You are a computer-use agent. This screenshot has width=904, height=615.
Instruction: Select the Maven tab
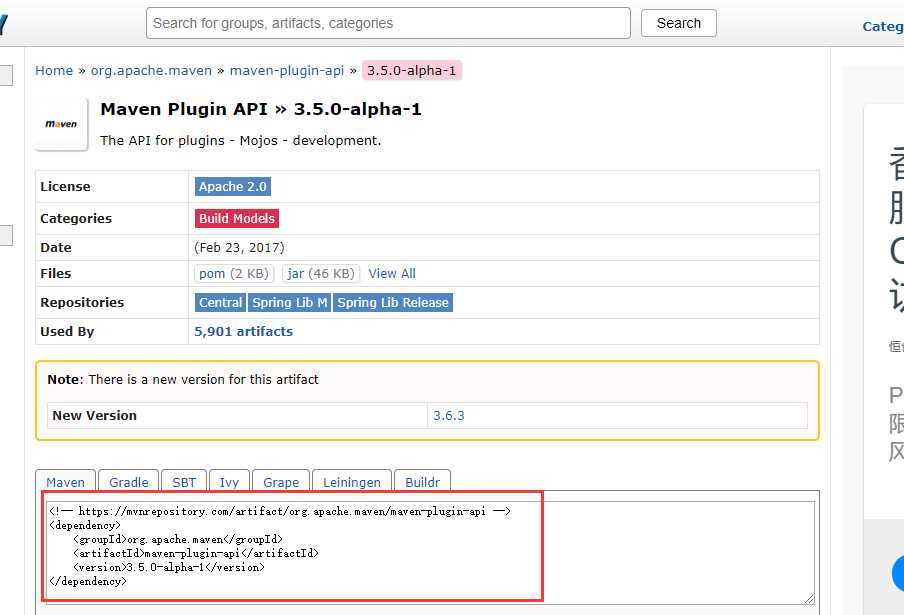[65, 482]
